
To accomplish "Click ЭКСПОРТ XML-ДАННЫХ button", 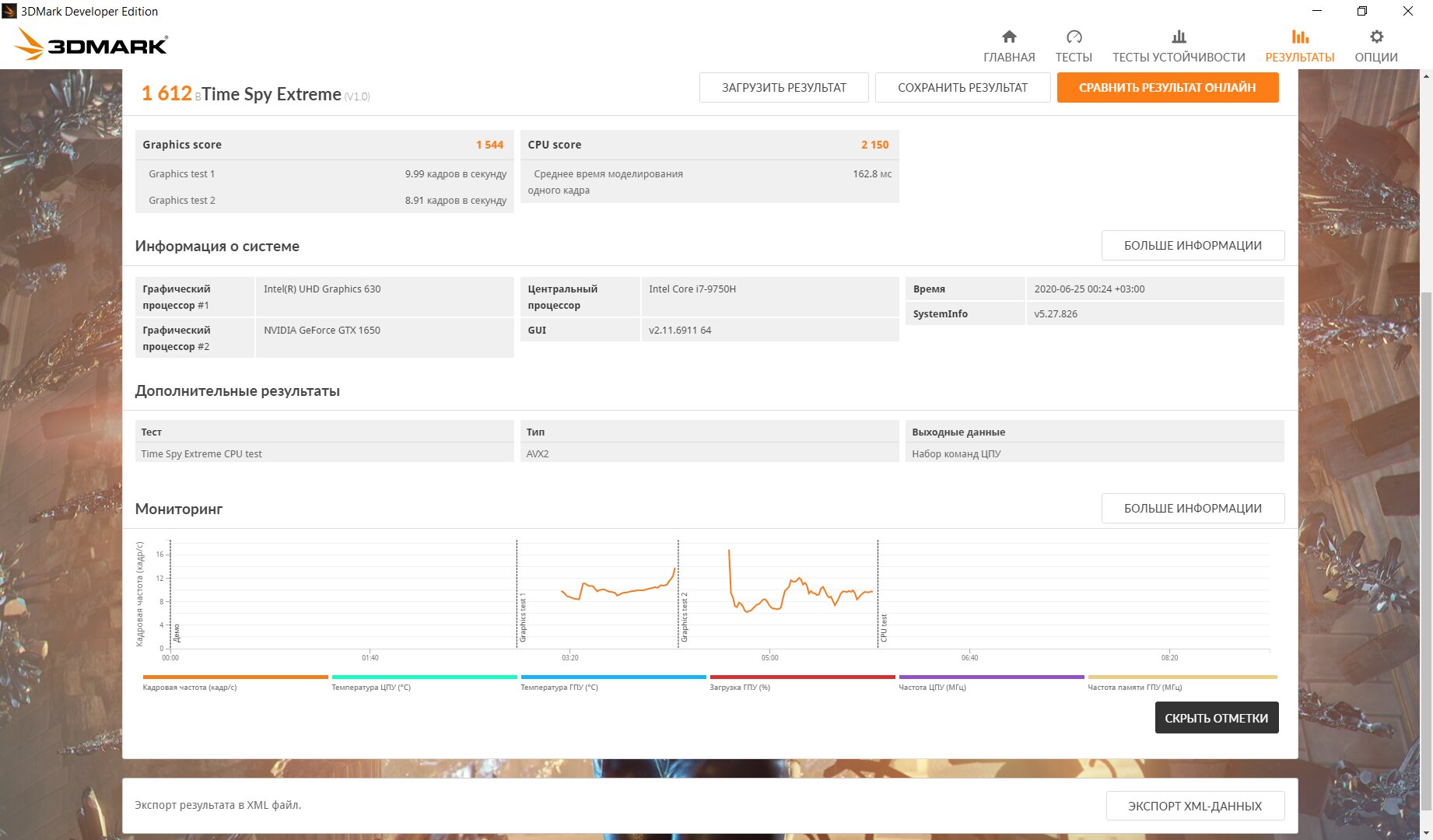I will pyautogui.click(x=1195, y=806).
